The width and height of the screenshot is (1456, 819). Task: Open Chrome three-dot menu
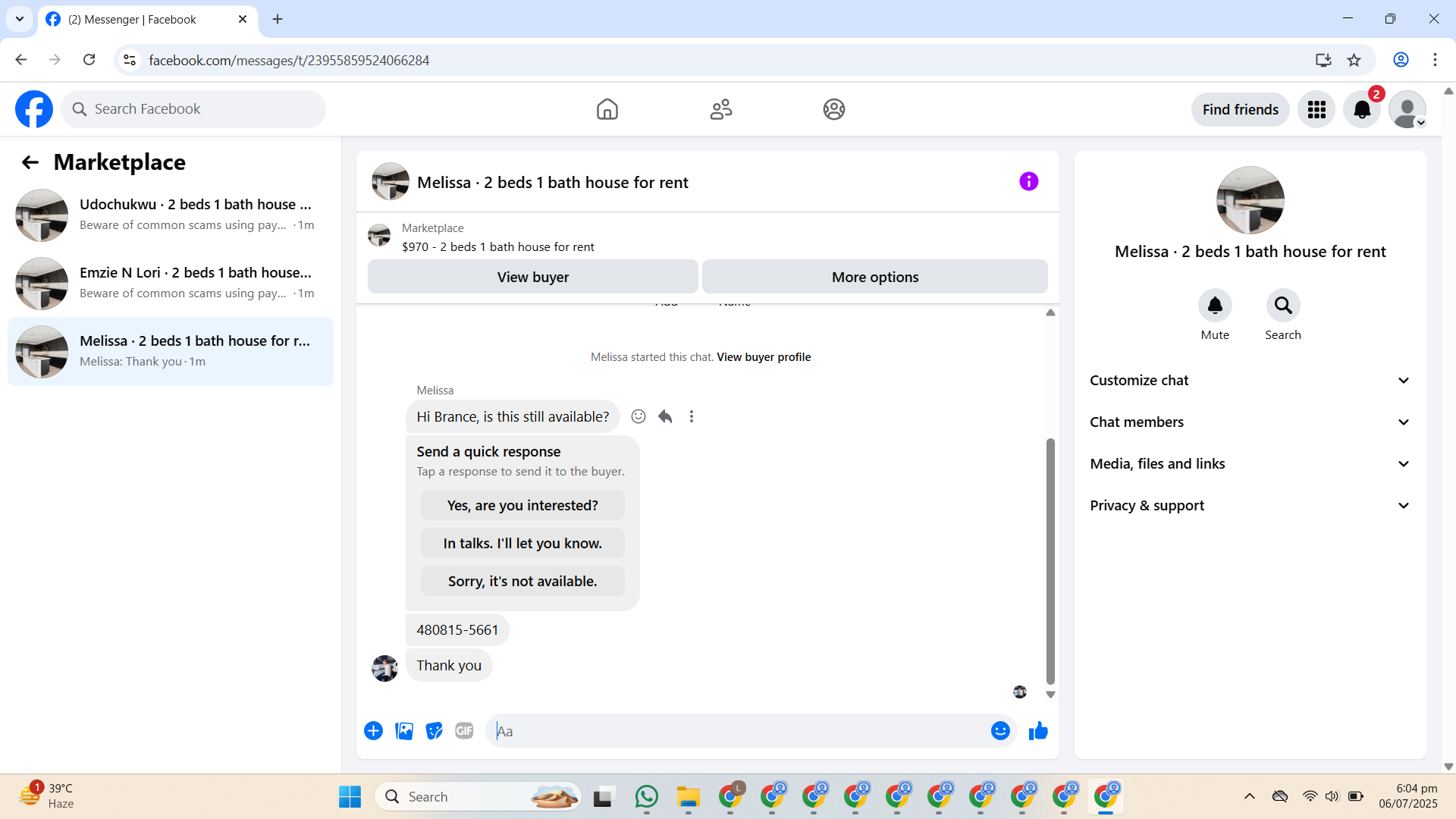pyautogui.click(x=1435, y=60)
